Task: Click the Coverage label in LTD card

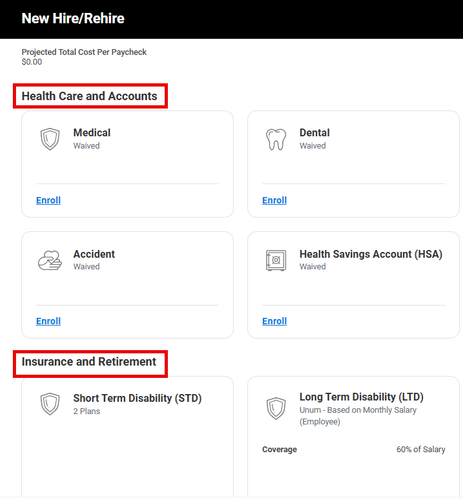Action: (279, 449)
